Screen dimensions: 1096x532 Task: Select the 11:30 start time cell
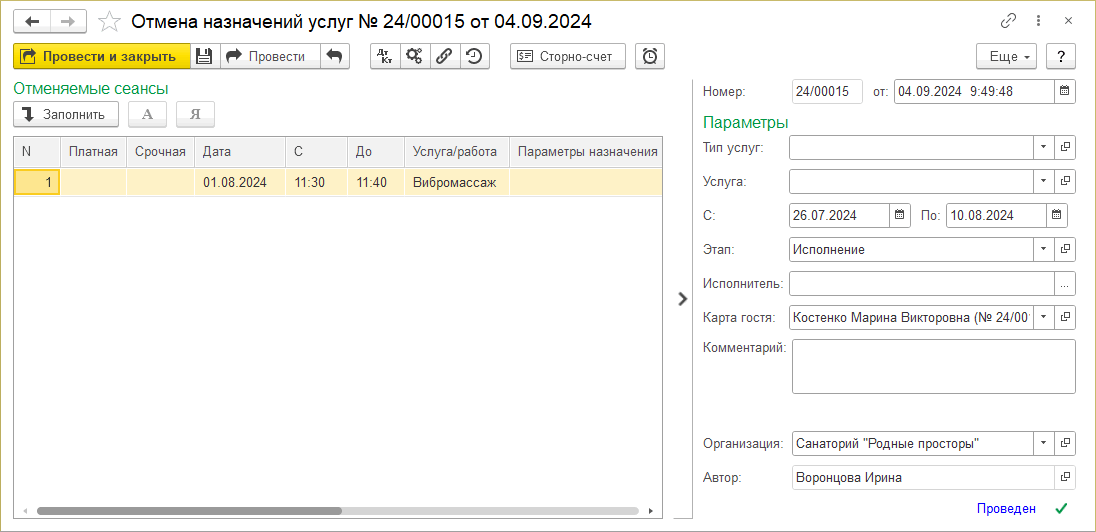click(x=316, y=182)
